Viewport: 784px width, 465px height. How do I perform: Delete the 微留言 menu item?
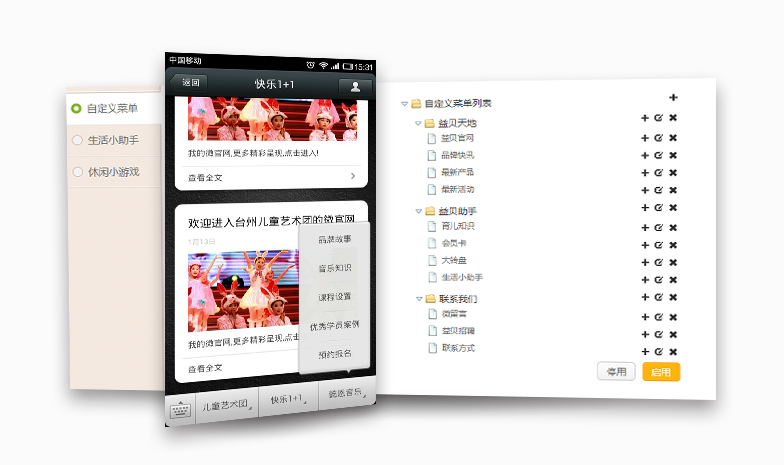click(x=673, y=317)
